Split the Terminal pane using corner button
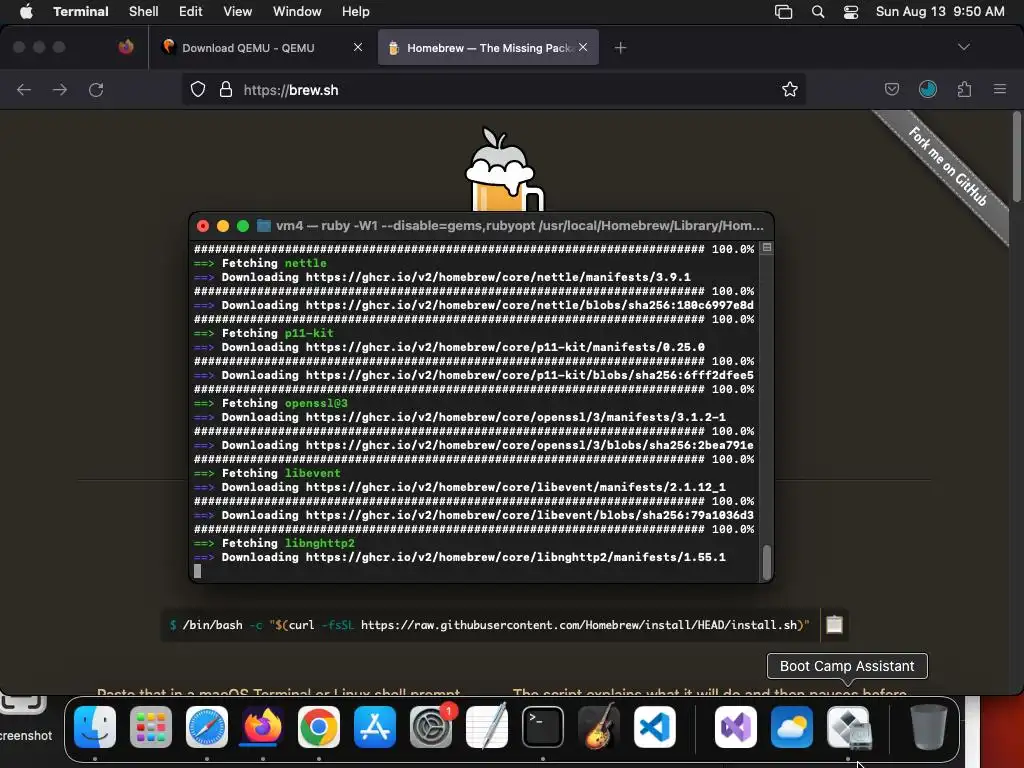This screenshot has width=1024, height=768. click(x=767, y=248)
